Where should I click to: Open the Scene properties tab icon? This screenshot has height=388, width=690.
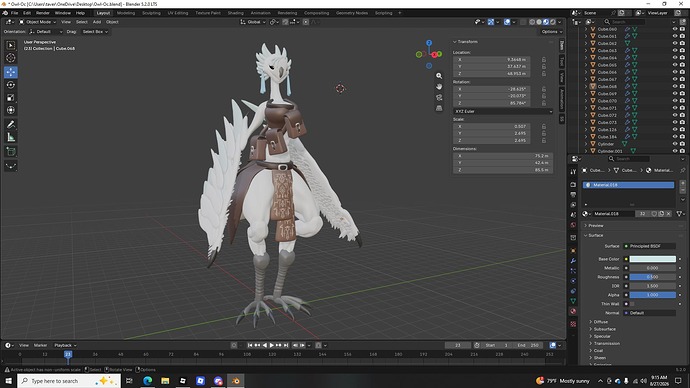point(573,215)
